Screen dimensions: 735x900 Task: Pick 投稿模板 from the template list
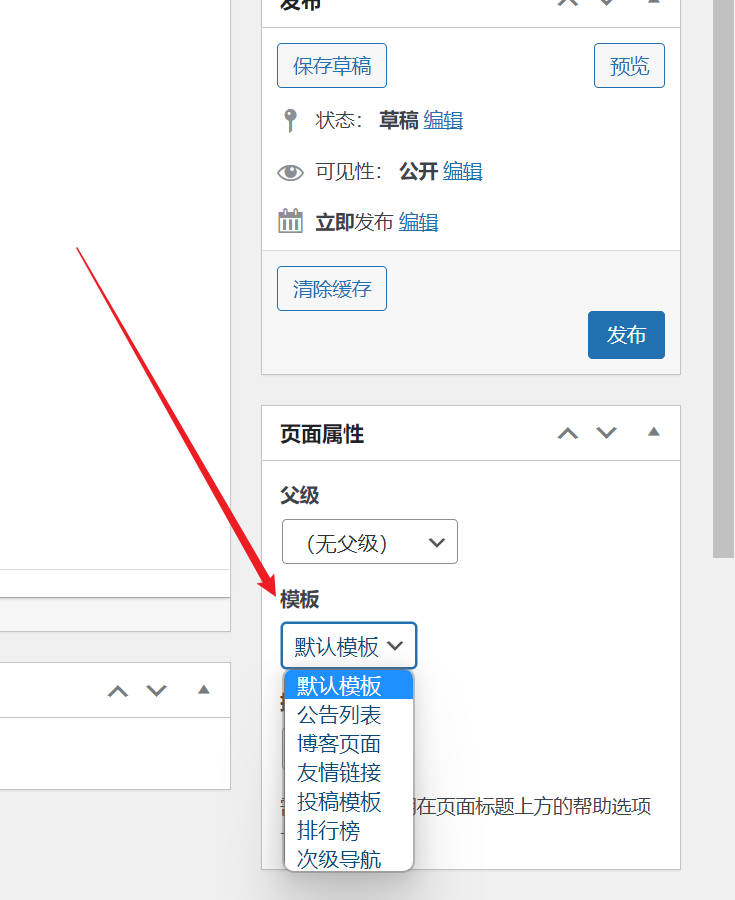(x=339, y=801)
